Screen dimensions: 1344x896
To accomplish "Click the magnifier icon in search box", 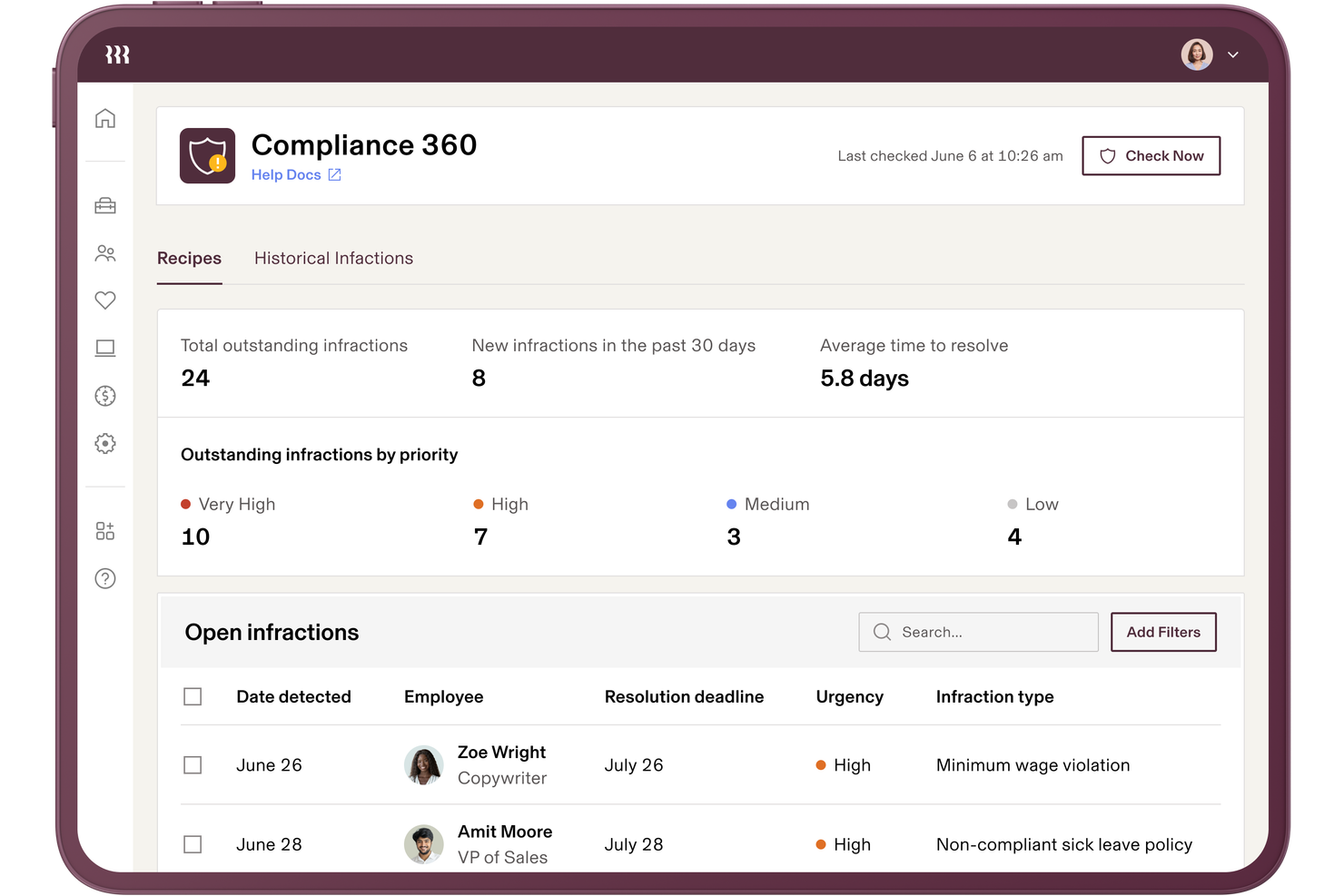I will [882, 632].
